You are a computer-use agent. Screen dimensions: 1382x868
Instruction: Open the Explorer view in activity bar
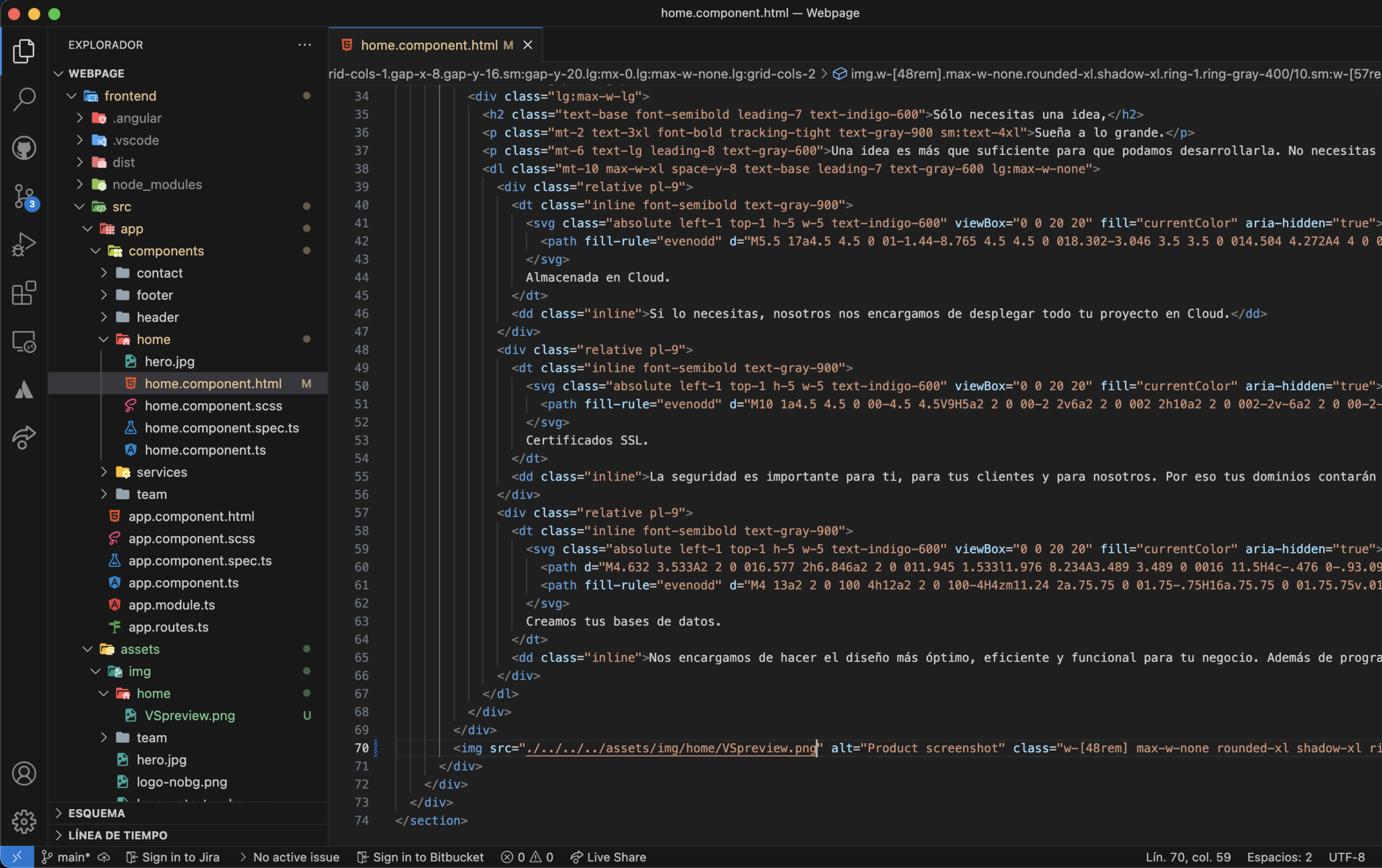24,51
